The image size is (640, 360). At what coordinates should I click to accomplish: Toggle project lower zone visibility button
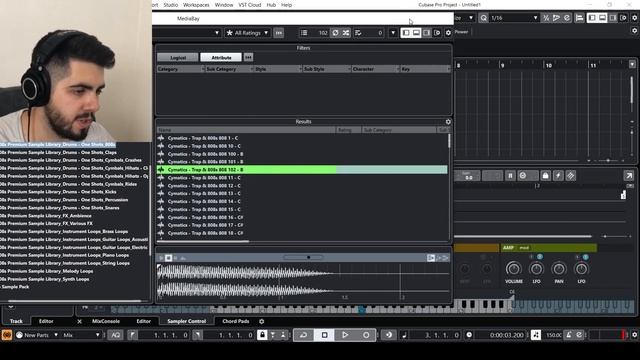point(602,18)
